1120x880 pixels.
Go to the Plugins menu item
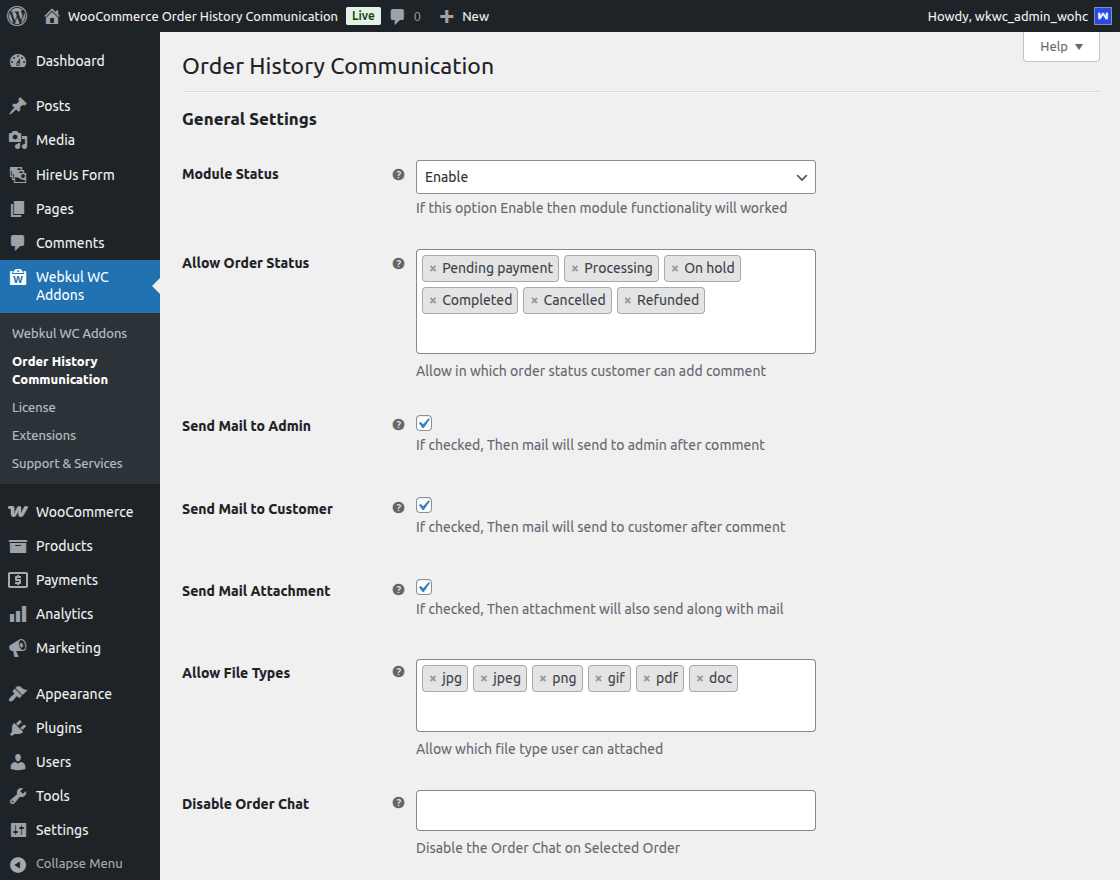[x=59, y=728]
